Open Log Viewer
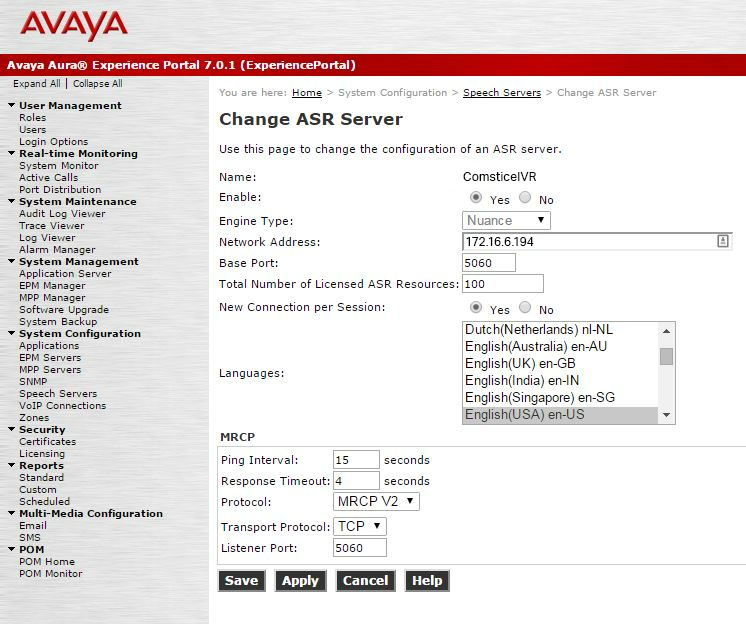Screen dimensions: 746x624 click(x=47, y=237)
